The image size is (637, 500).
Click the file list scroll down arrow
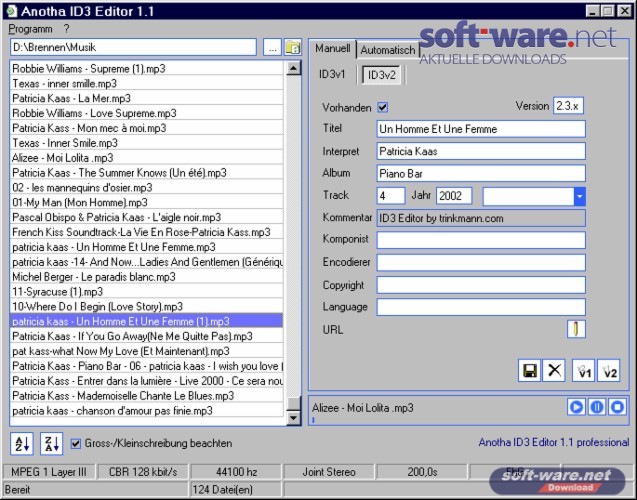tap(293, 418)
